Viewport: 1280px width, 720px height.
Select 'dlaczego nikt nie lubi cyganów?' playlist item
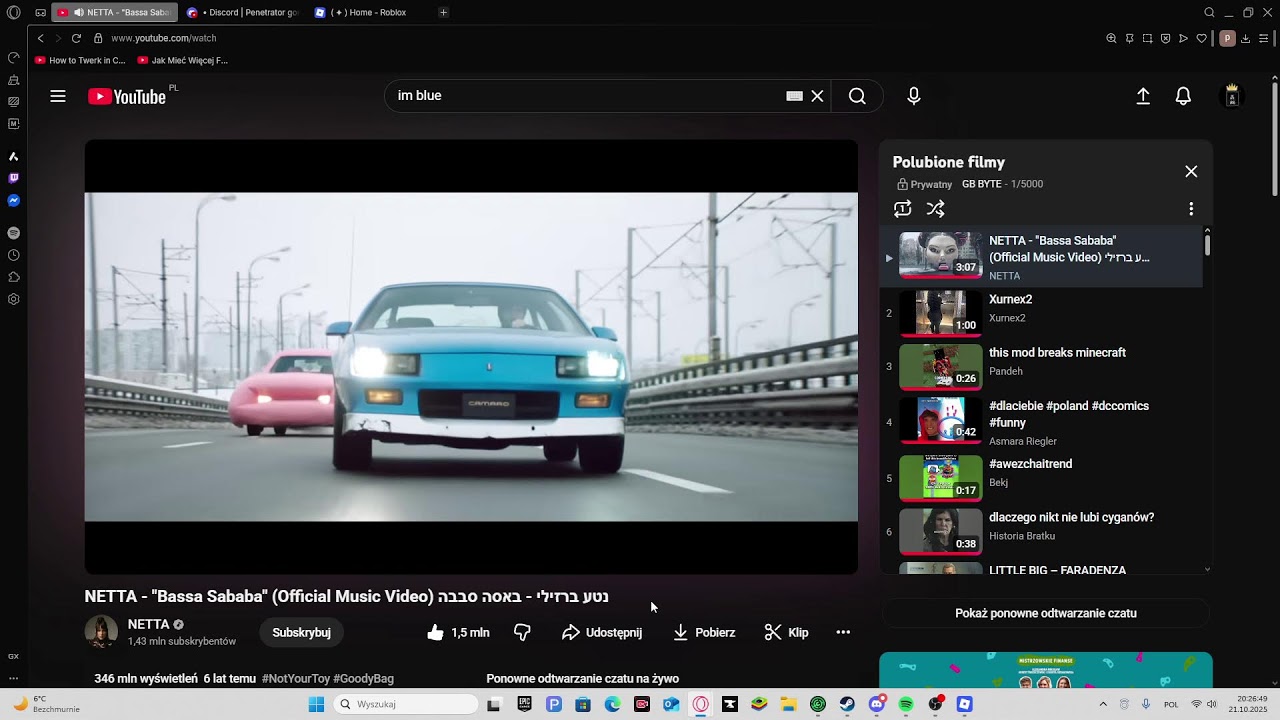coord(1041,532)
